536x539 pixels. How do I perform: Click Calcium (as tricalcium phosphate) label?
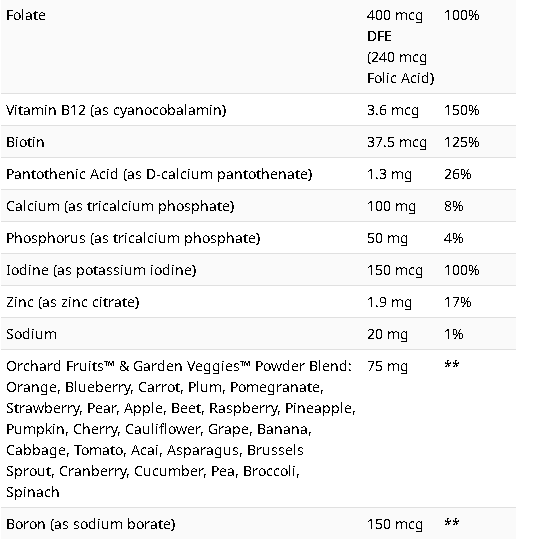[120, 206]
